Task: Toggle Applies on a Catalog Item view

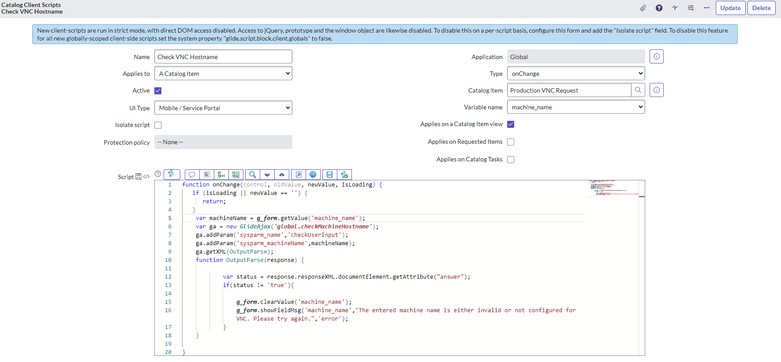Action: coord(511,124)
